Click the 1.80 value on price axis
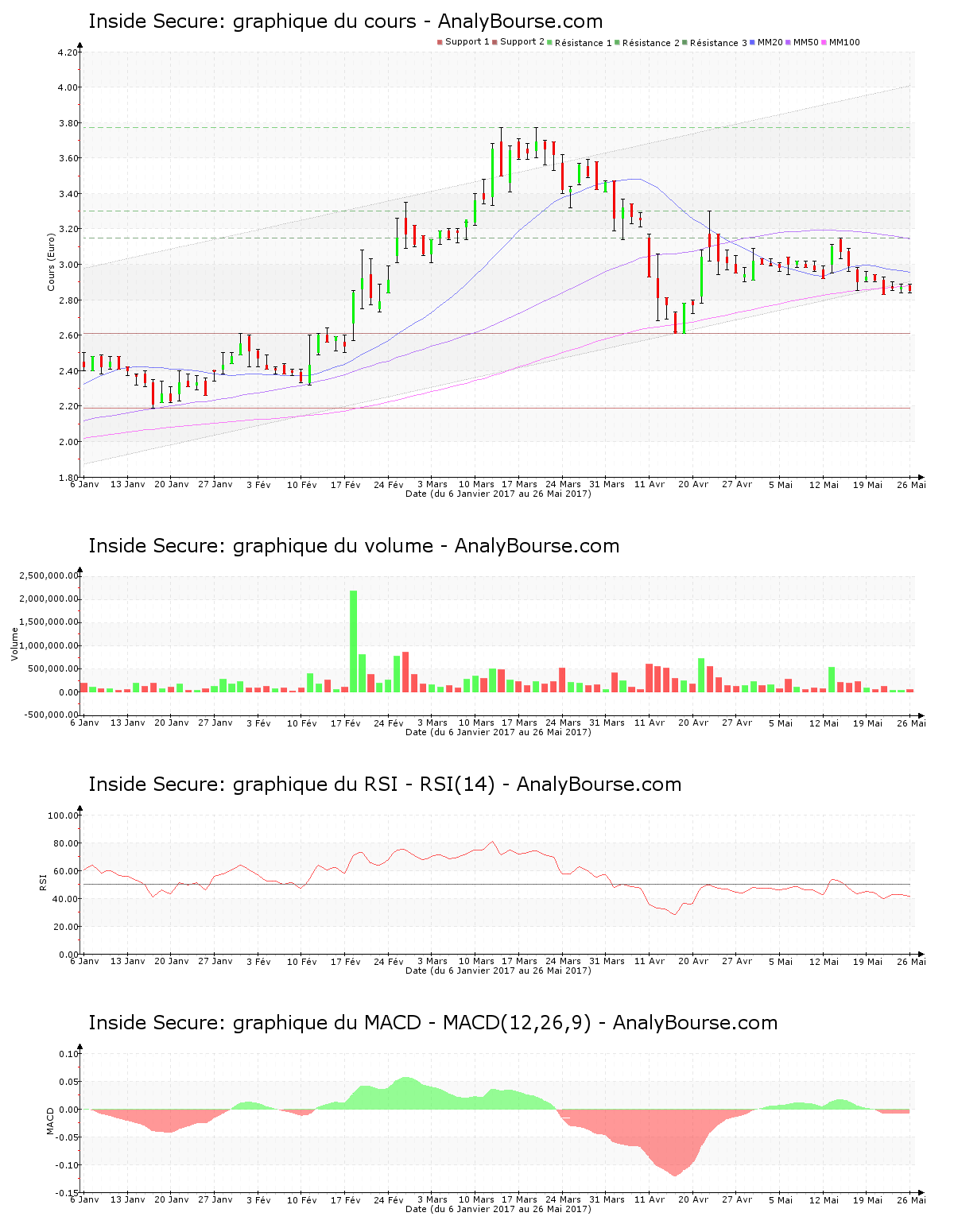The width and height of the screenshot is (954, 1232). (68, 478)
